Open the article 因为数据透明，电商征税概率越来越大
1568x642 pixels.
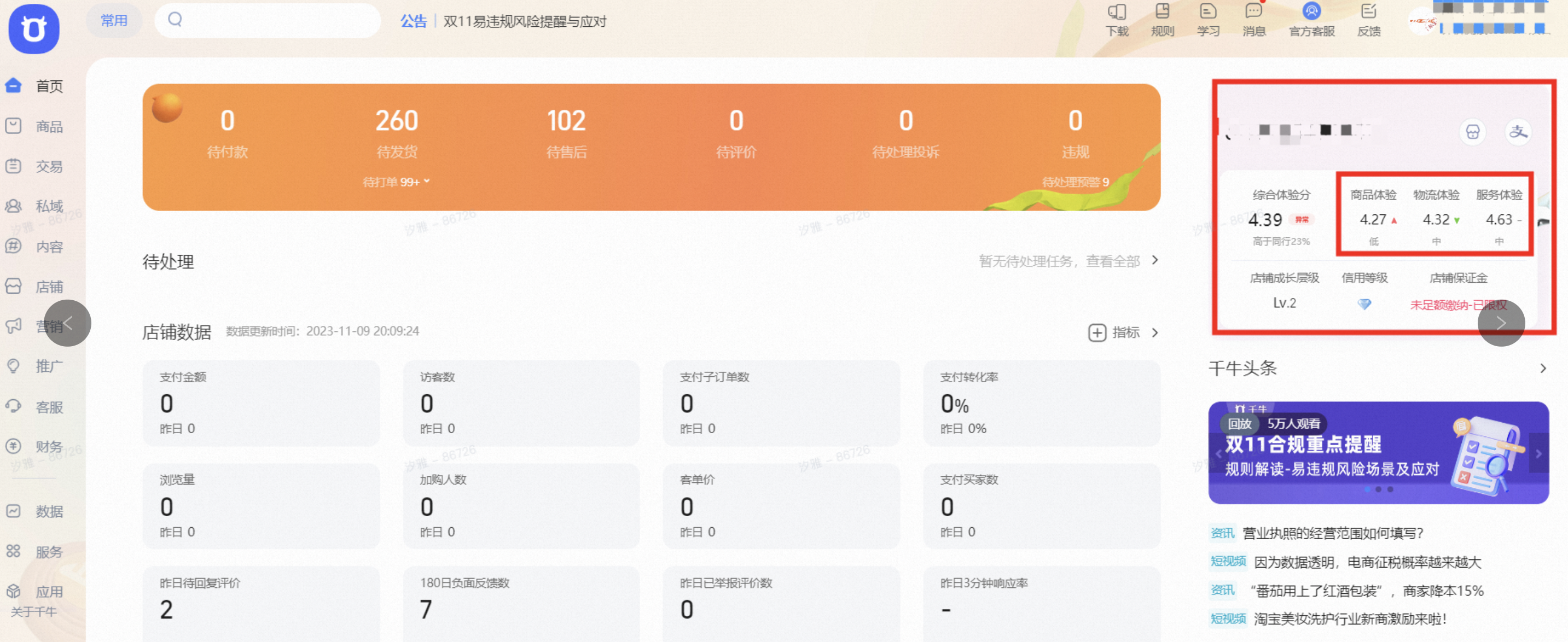point(1367,562)
